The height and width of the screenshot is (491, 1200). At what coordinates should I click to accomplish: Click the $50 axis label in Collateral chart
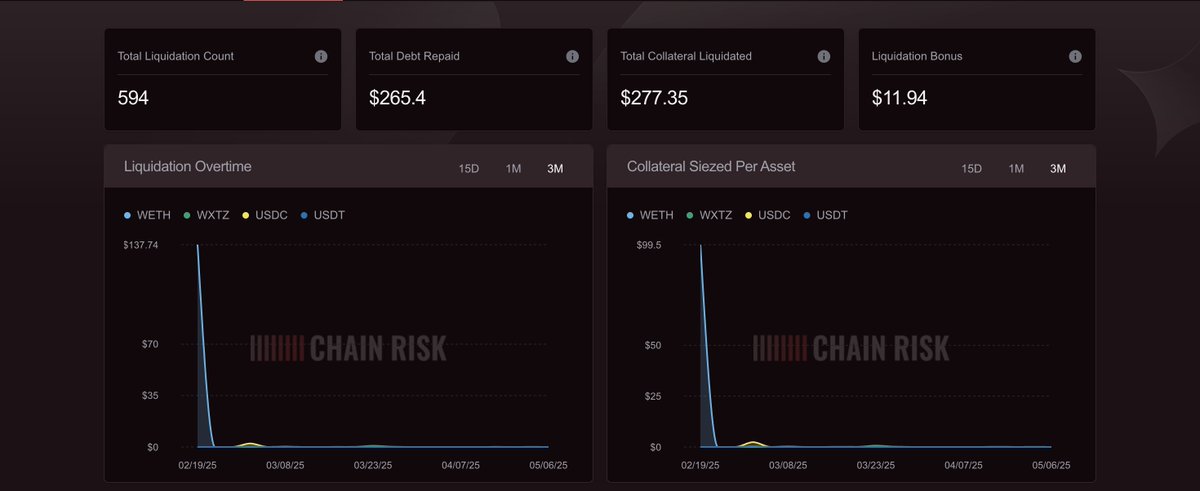click(654, 346)
